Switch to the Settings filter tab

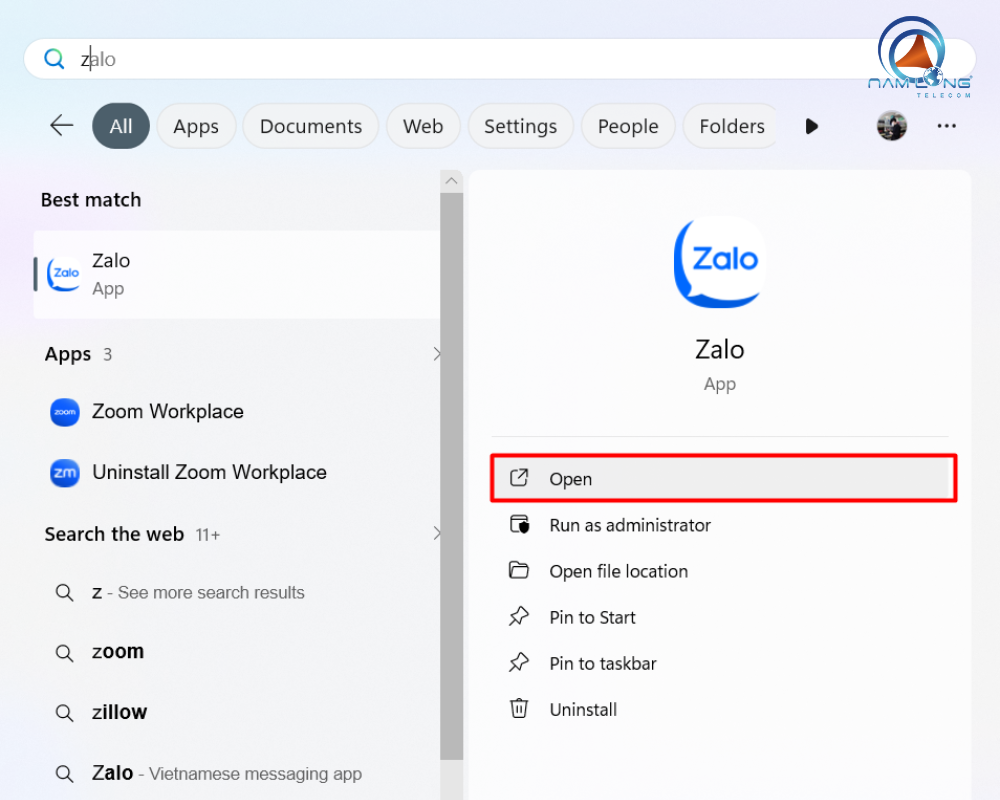(x=520, y=126)
